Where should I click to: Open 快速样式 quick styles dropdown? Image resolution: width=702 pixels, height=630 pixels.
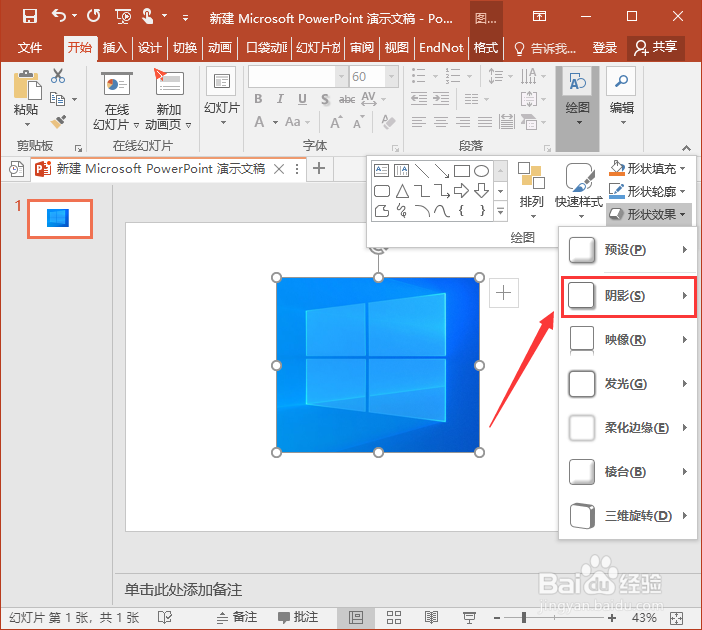pos(579,190)
